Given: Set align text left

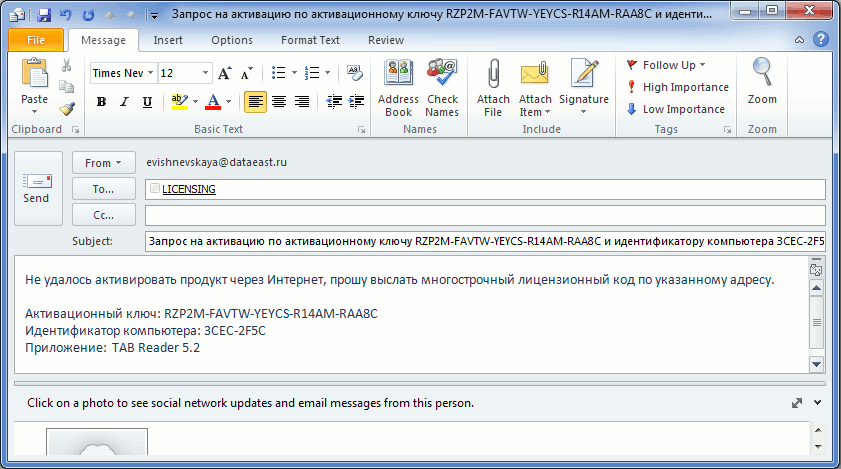Looking at the screenshot, I should 255,101.
